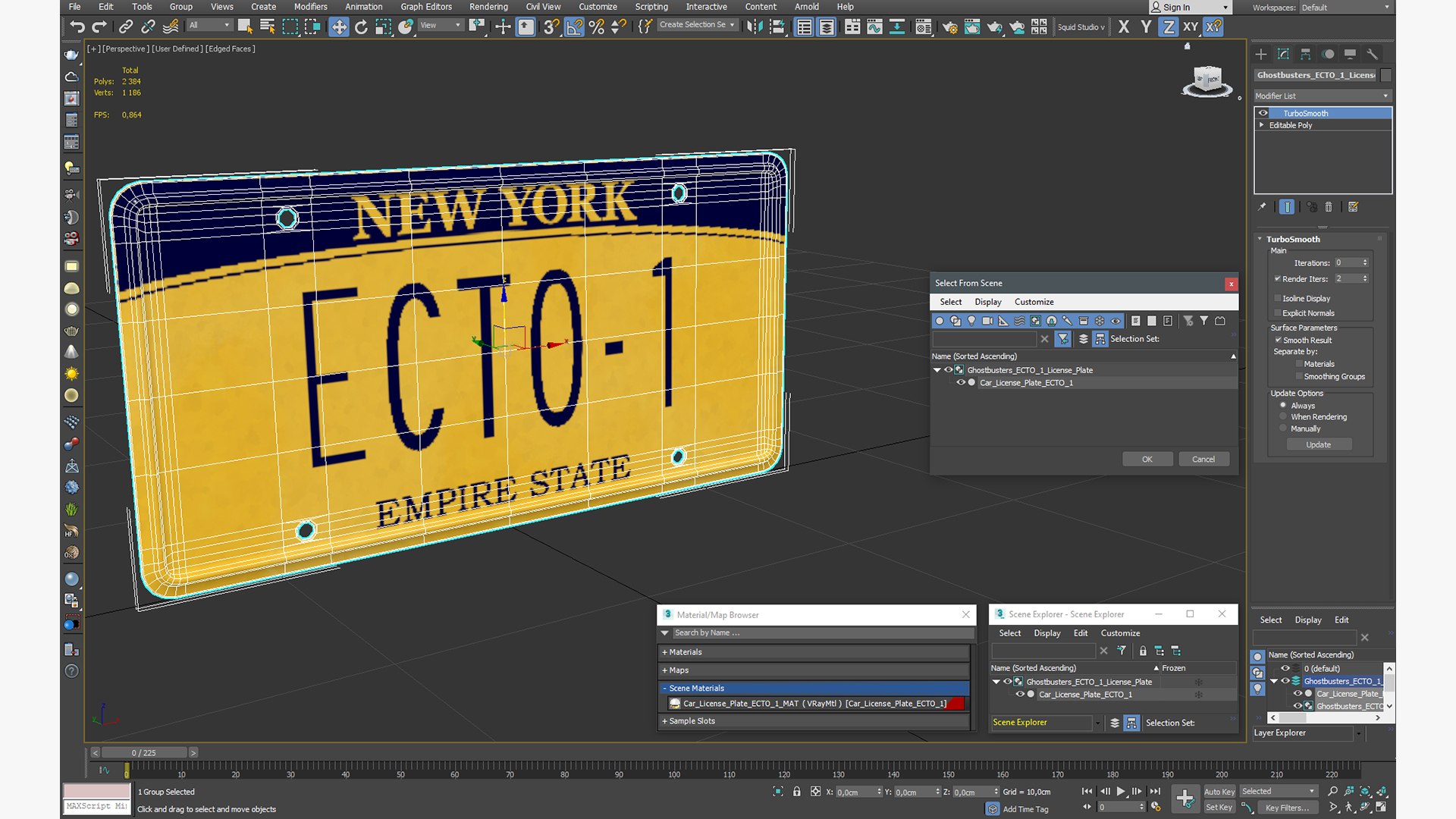Click the Zoom magnifier navigation icon
The image size is (1456, 819).
pos(1332,791)
